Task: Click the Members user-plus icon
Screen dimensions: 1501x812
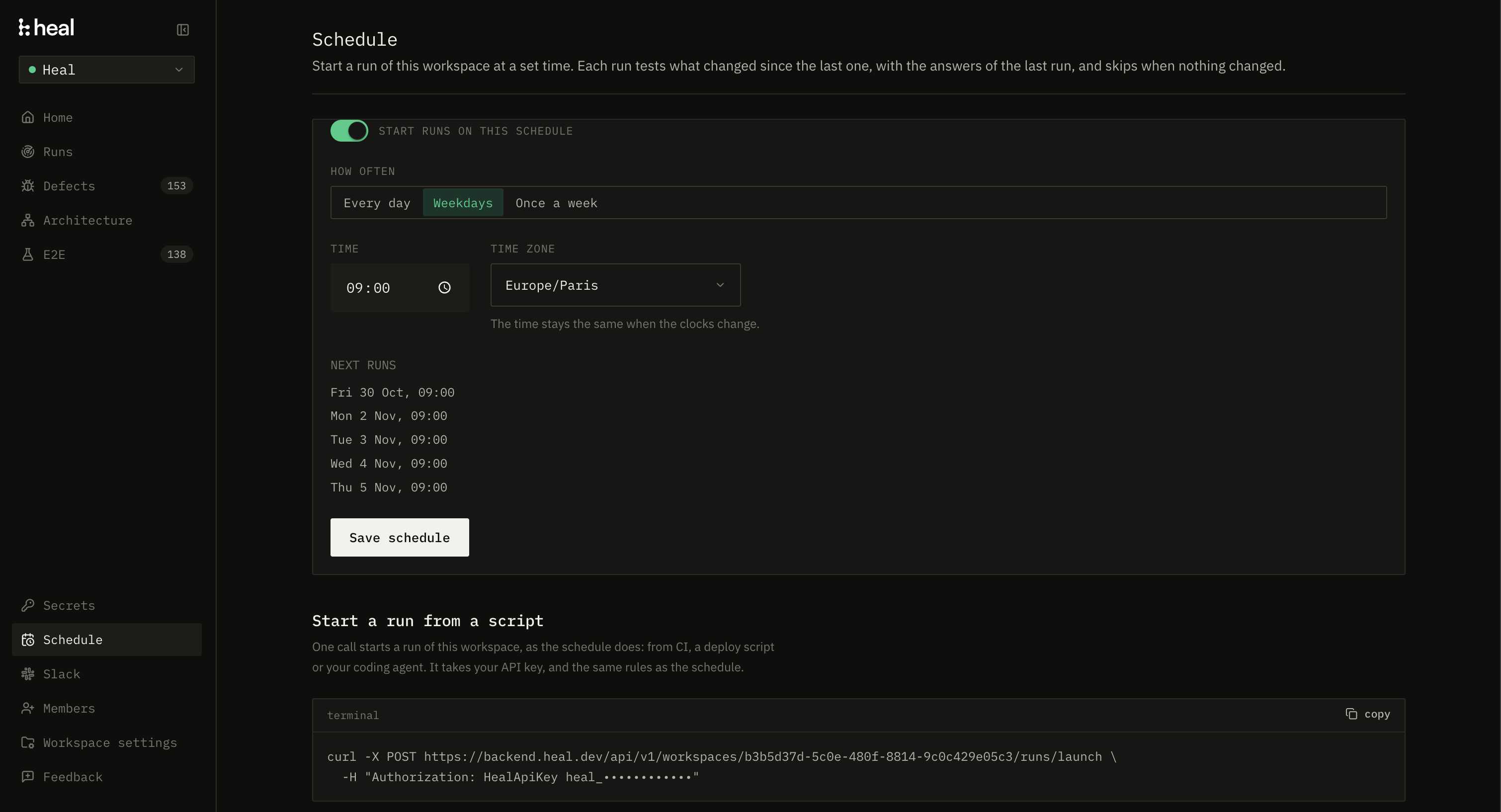Action: (x=27, y=708)
